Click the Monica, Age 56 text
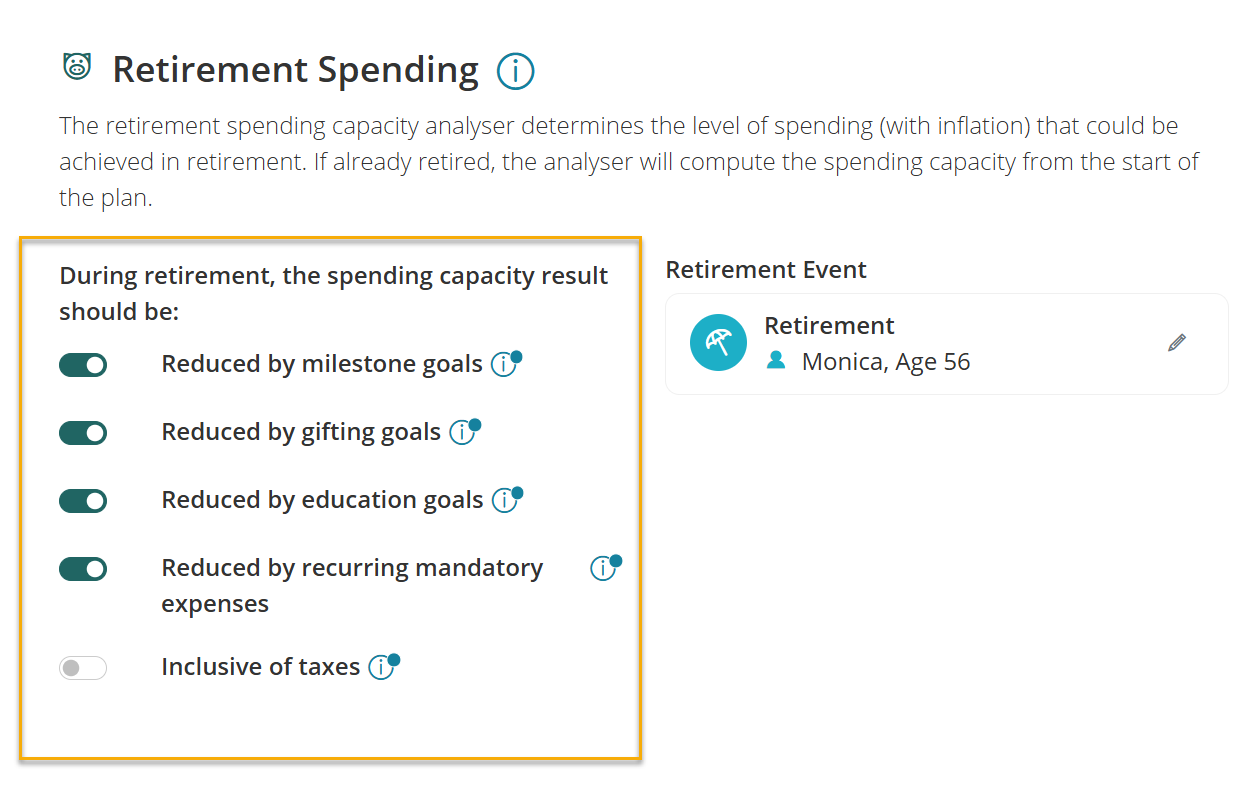The height and width of the screenshot is (797, 1245). click(x=886, y=362)
